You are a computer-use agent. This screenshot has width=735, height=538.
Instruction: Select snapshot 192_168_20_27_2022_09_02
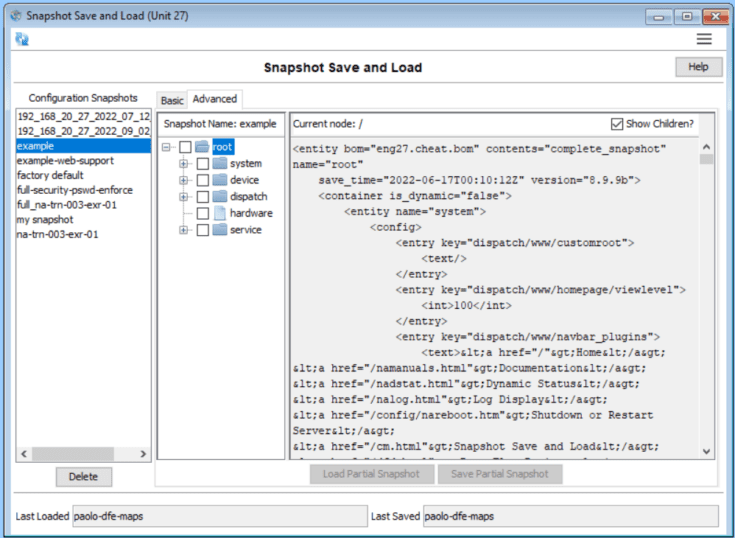[x=83, y=131]
